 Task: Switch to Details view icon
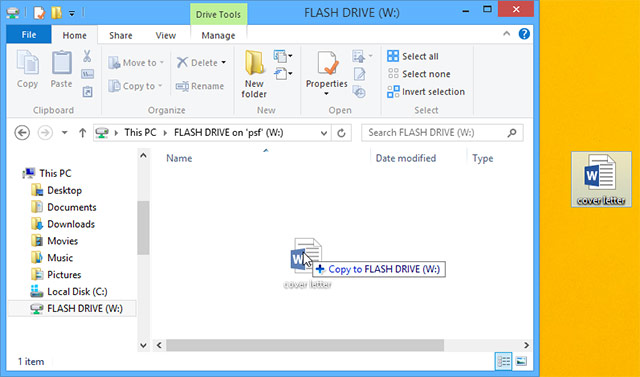coord(503,361)
